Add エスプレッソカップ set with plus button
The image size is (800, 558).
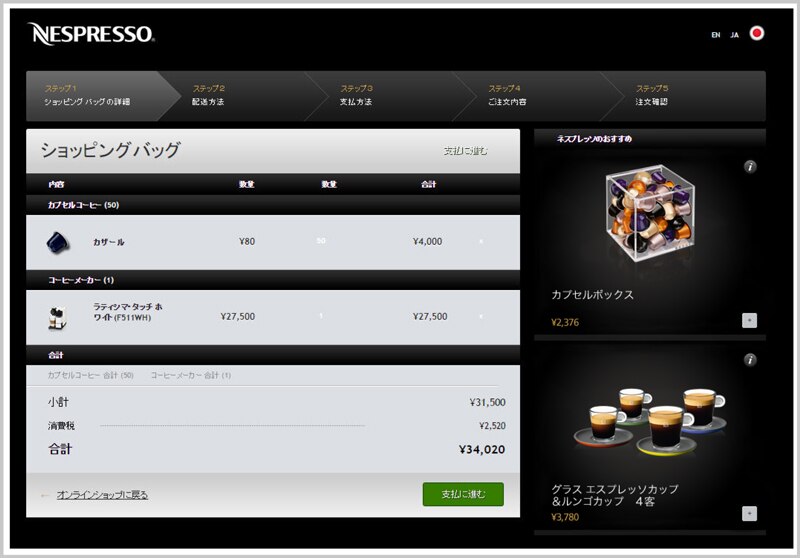(x=749, y=514)
